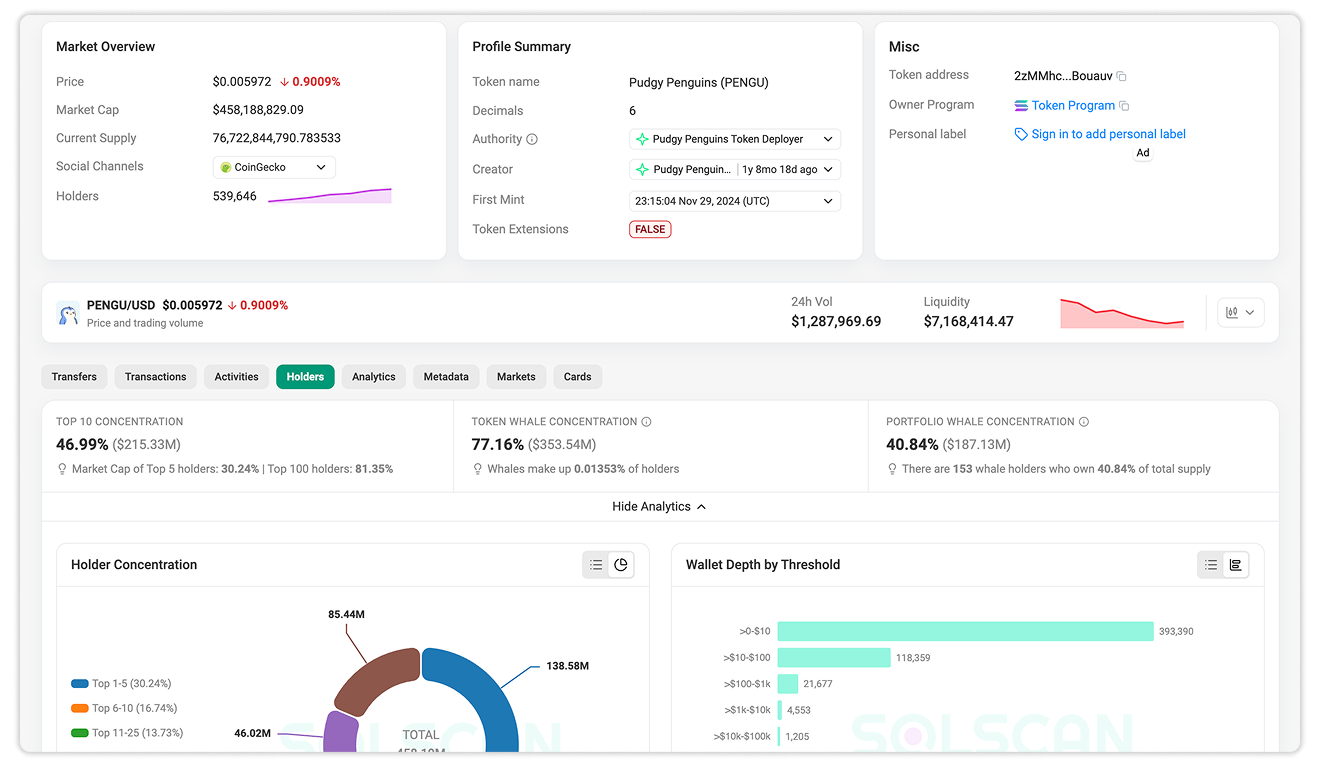This screenshot has height=767, width=1320.
Task: Expand the Pudgy Penguins Token Deployer dropdown
Action: [x=735, y=139]
